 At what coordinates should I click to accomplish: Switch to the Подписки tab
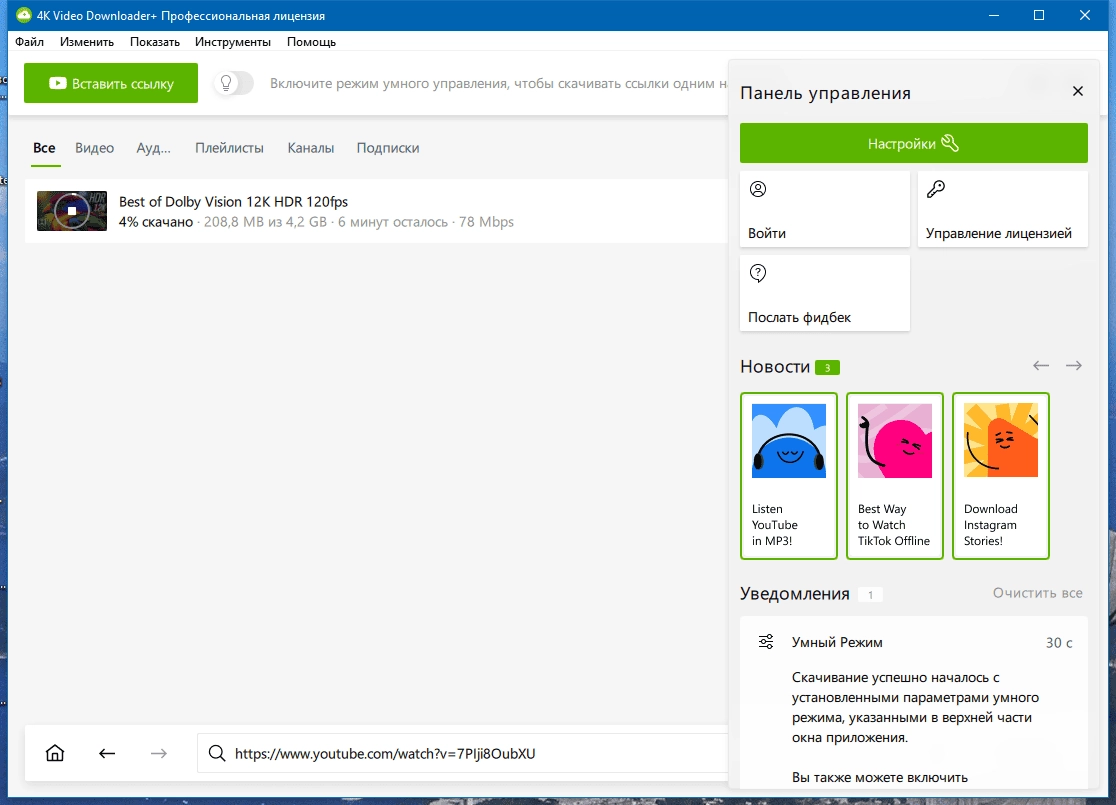click(x=388, y=148)
